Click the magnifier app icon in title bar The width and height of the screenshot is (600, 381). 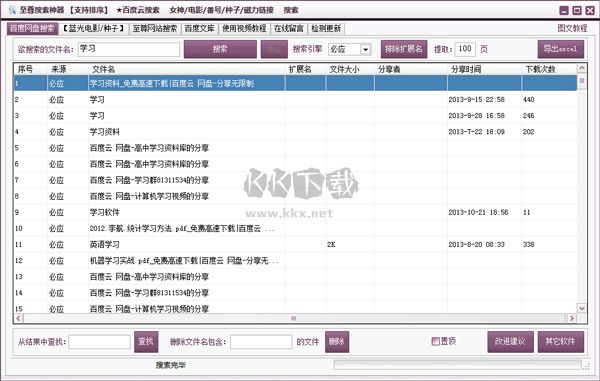pos(12,10)
